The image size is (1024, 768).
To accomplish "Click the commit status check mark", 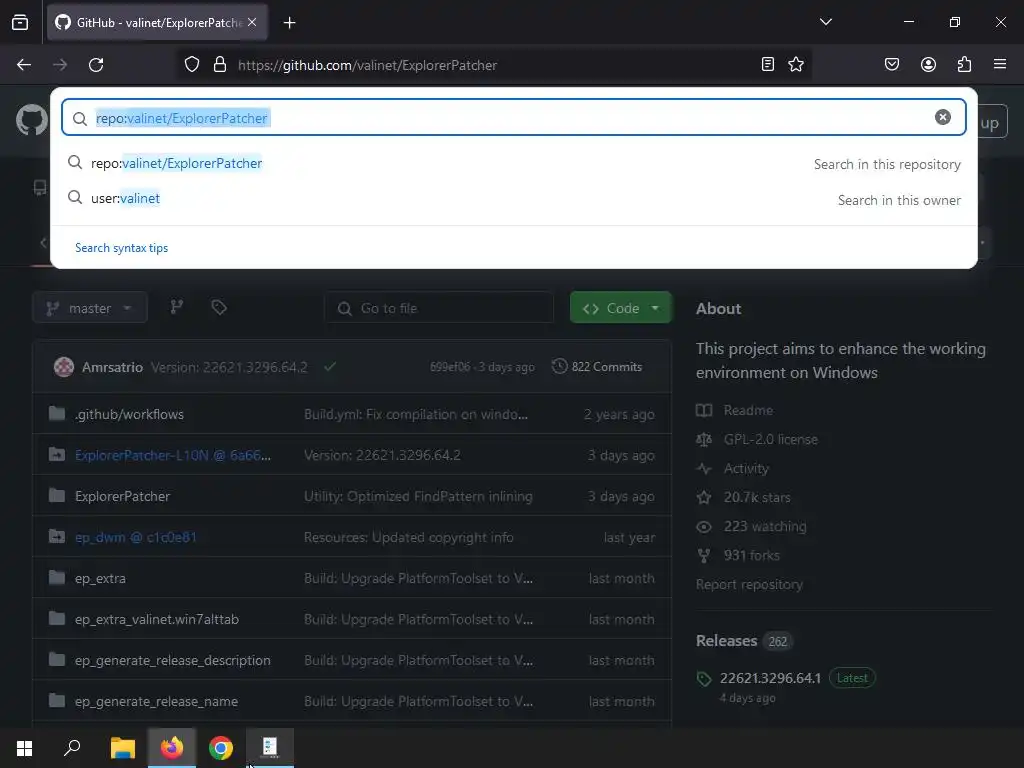I will [x=330, y=366].
